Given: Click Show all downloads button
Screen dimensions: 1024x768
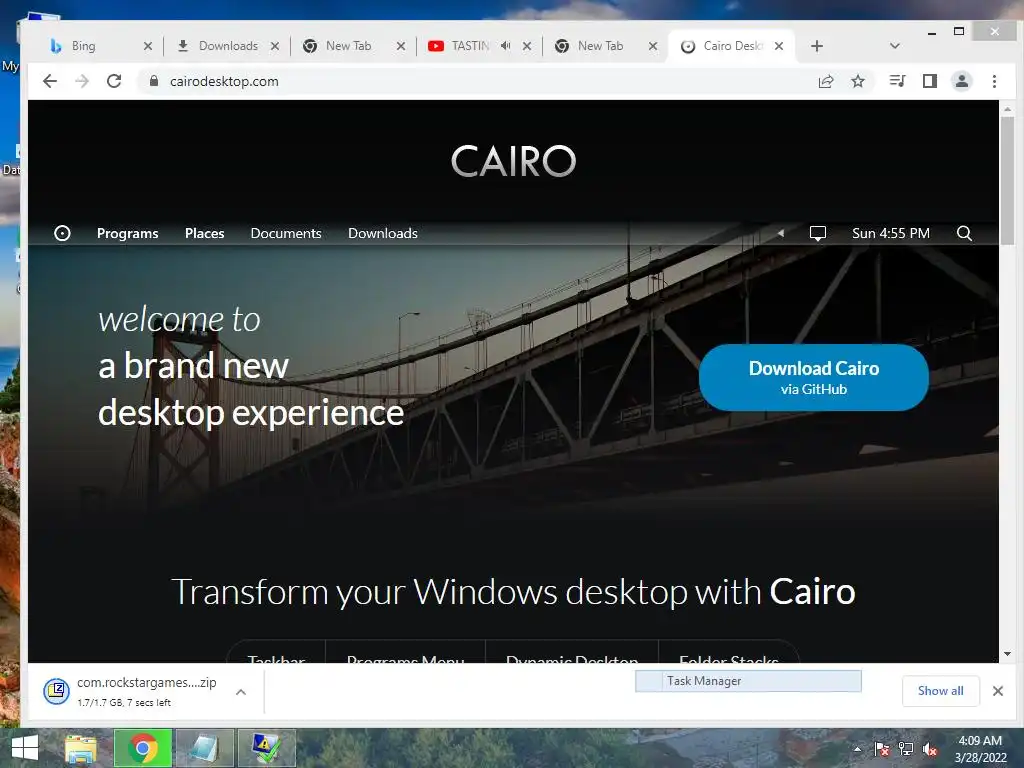Looking at the screenshot, I should click(x=940, y=691).
